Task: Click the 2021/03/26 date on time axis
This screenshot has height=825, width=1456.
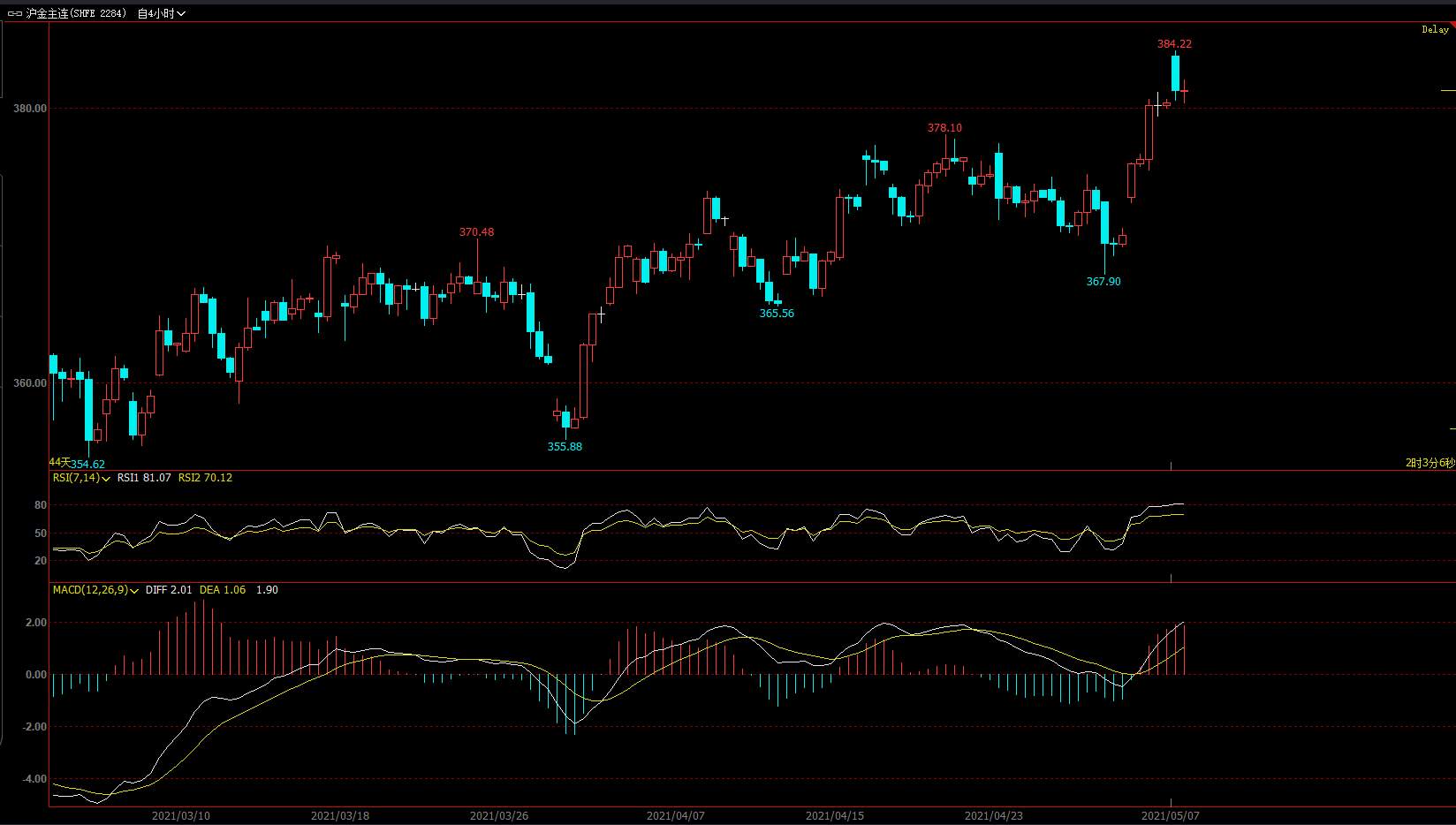Action: pos(499,816)
